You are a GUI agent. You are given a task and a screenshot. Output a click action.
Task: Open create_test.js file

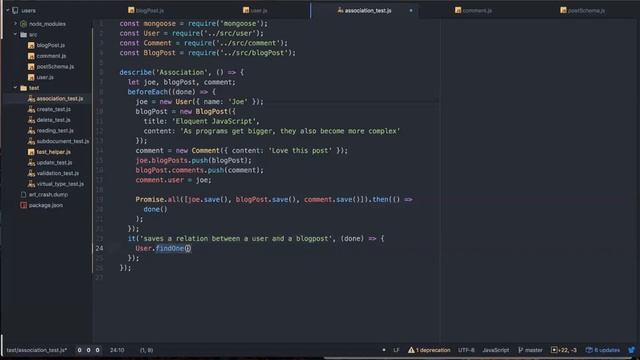(x=53, y=109)
